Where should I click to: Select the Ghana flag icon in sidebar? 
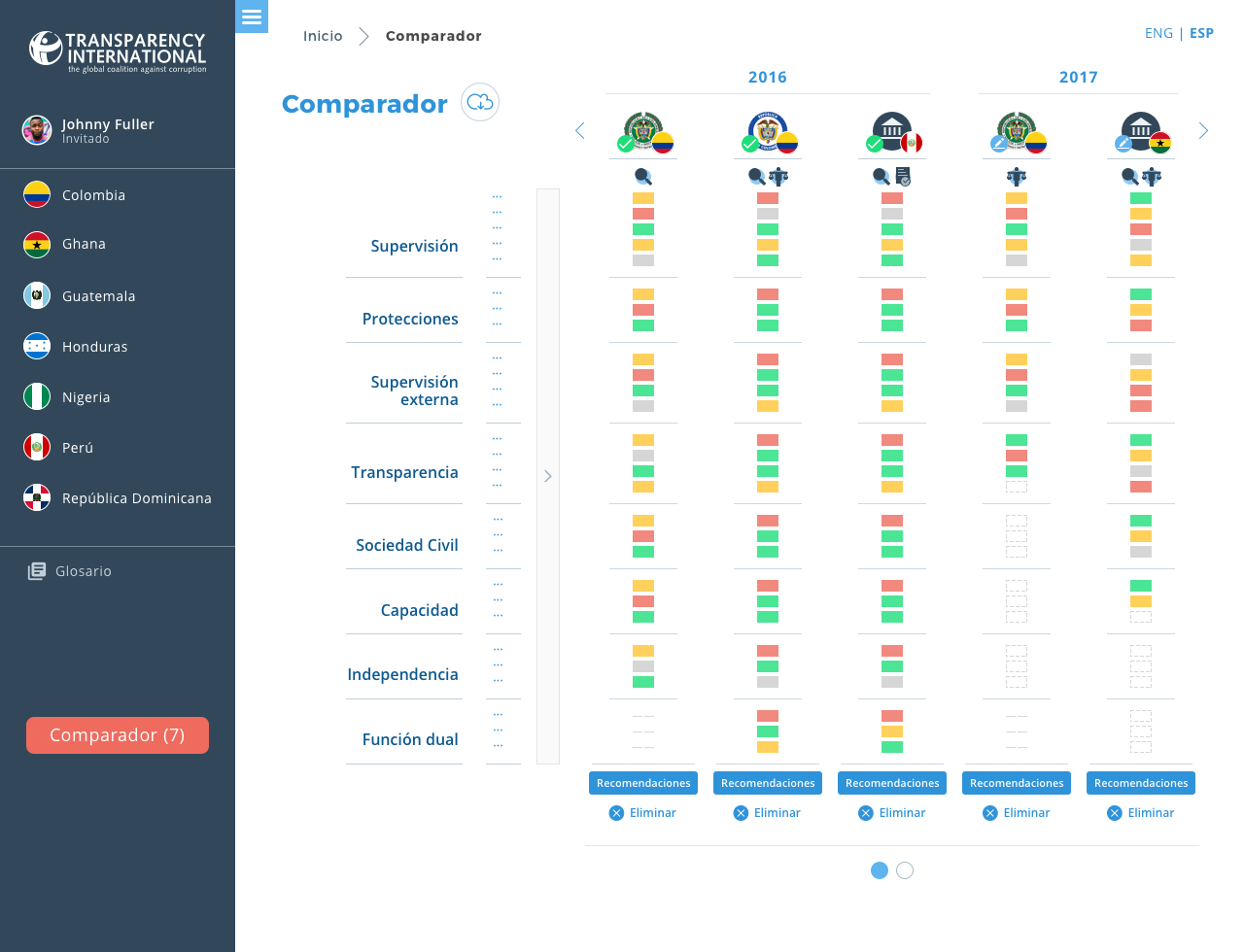[37, 245]
